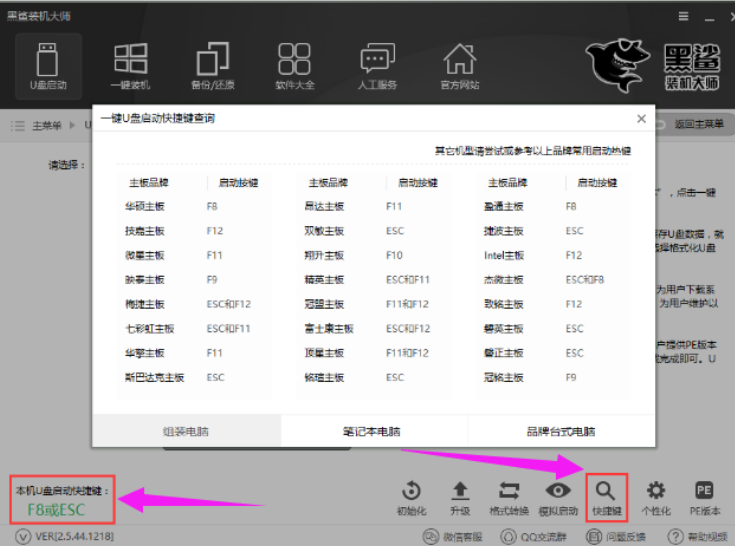The image size is (735, 546).
Task: Click the 七彩虹主板 row label
Action: click(x=150, y=329)
